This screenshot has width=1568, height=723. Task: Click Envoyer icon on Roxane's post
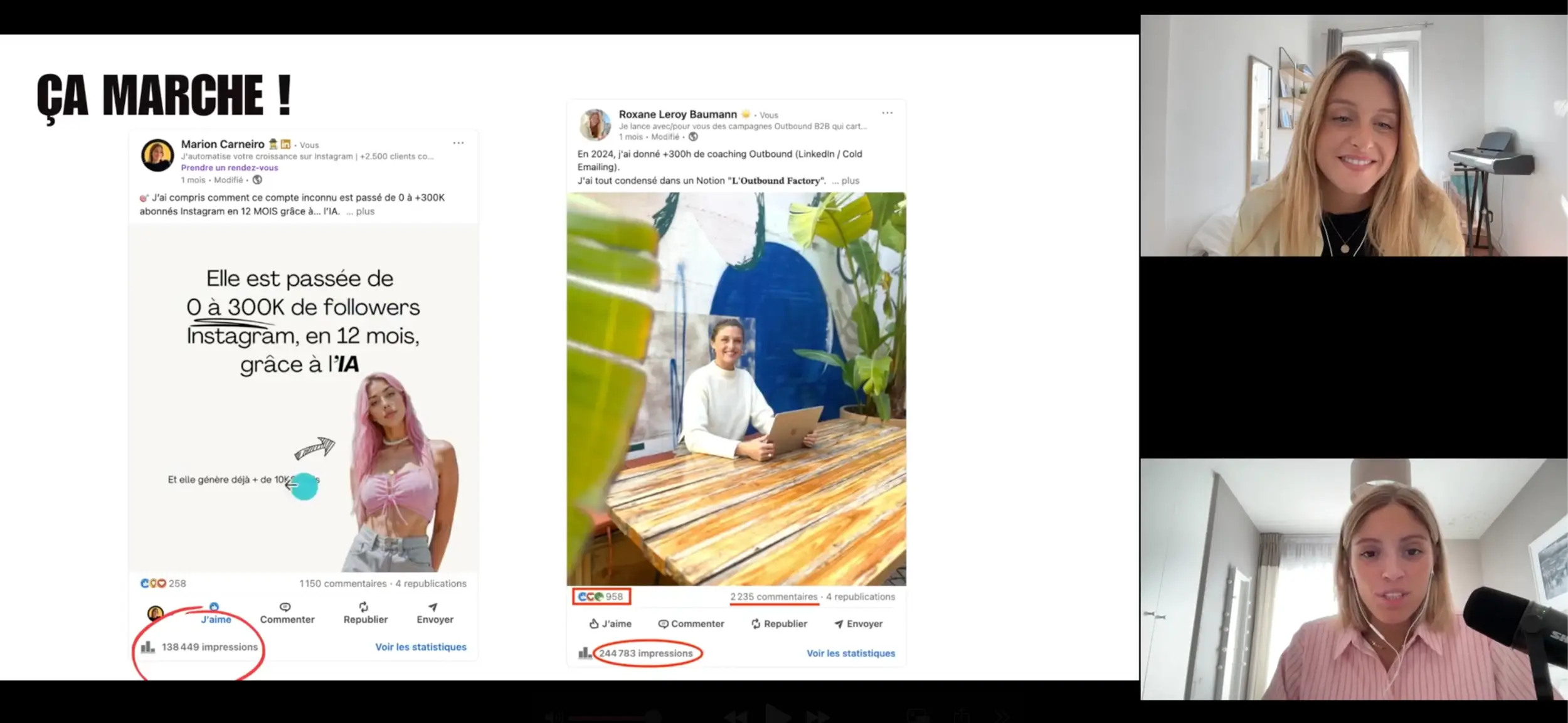click(x=839, y=624)
